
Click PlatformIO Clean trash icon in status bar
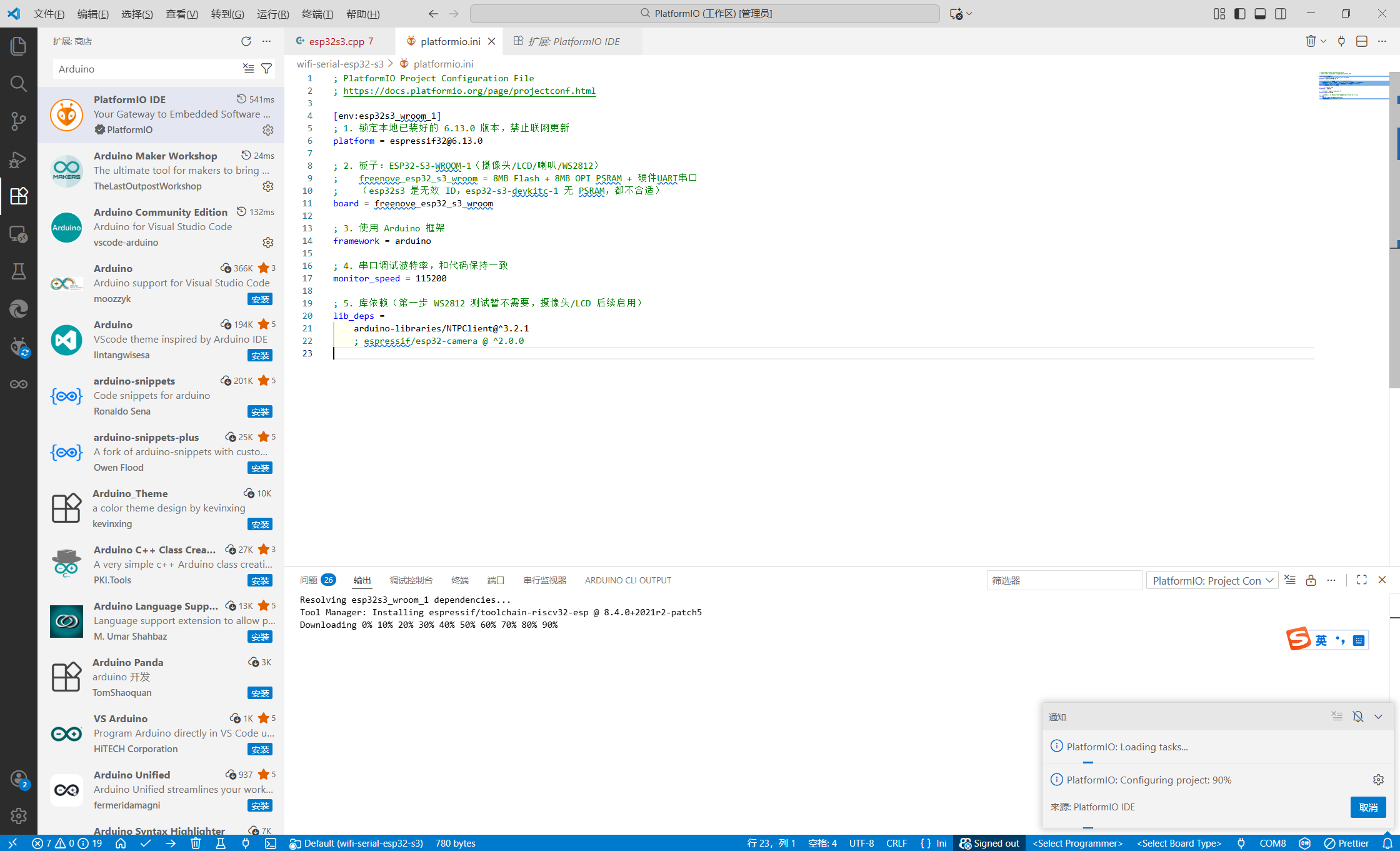(196, 843)
